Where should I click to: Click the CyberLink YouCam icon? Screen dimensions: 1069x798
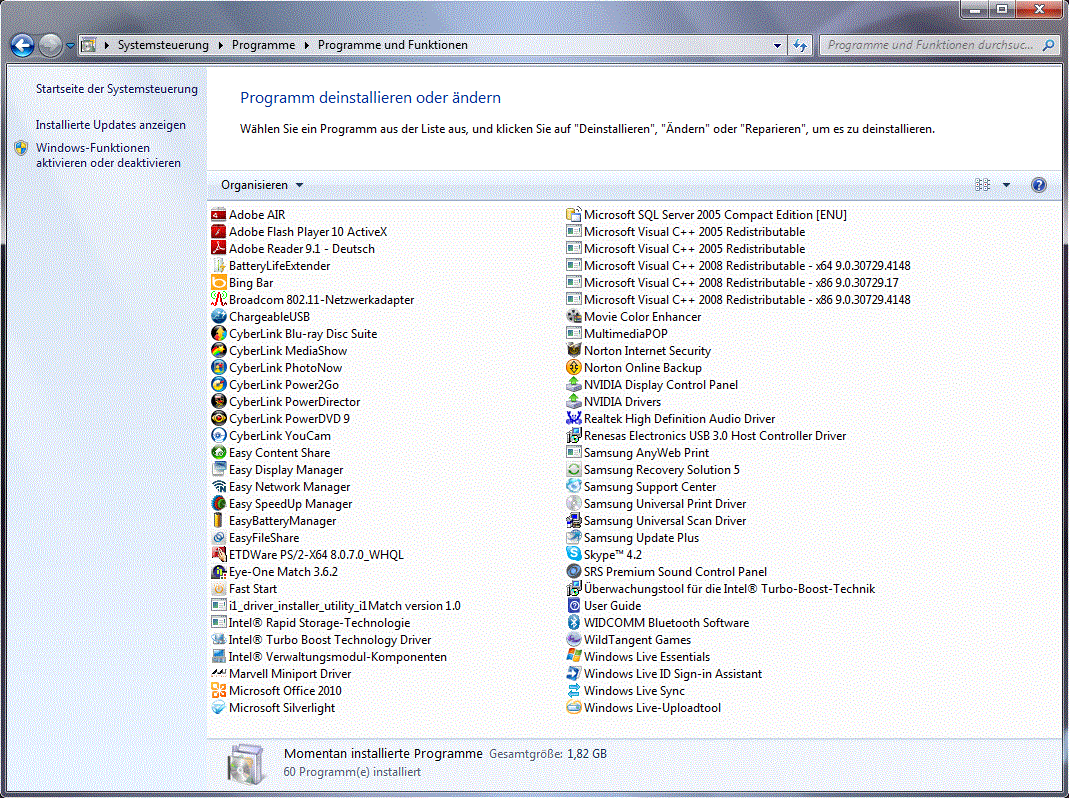219,436
